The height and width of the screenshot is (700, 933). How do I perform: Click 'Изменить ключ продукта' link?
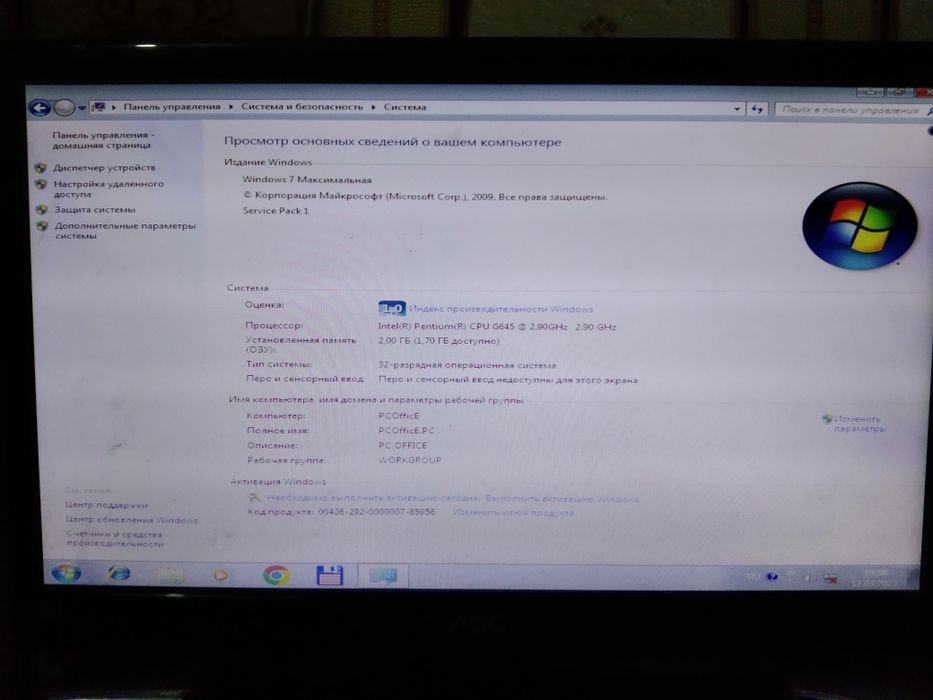513,512
